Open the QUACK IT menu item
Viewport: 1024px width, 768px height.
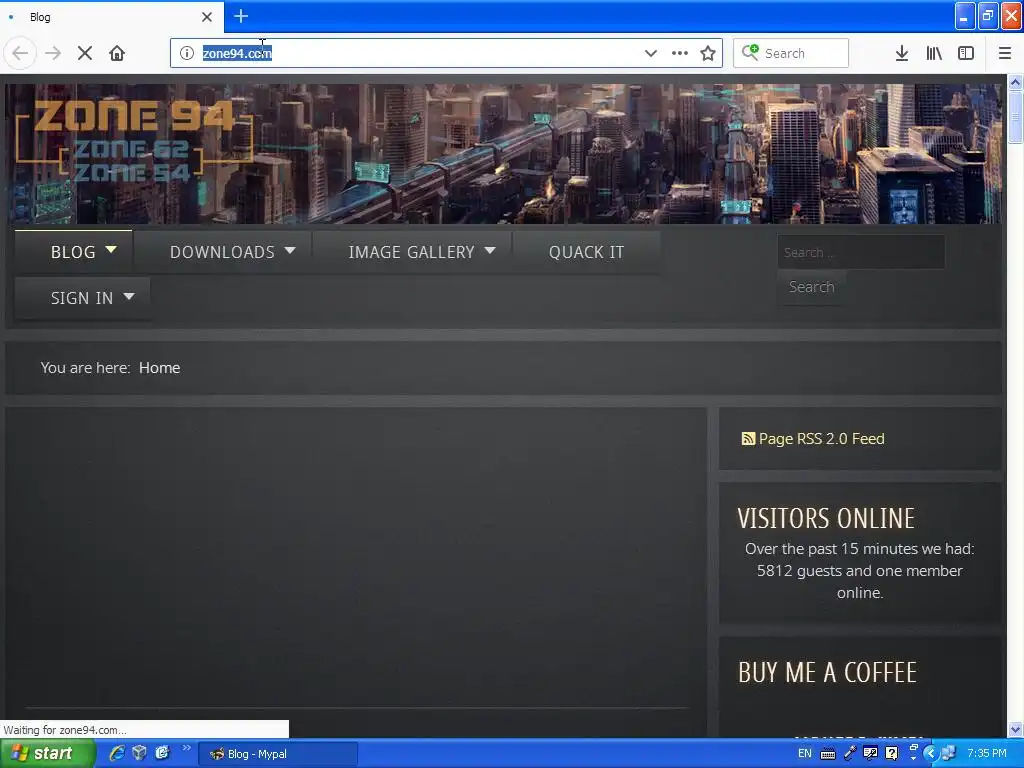point(586,252)
